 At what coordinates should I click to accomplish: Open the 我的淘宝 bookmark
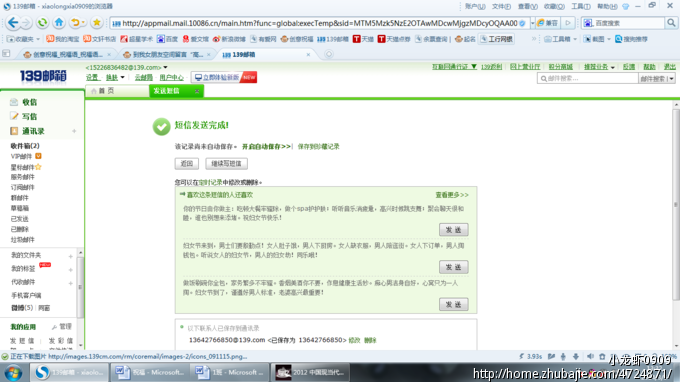tap(63, 39)
